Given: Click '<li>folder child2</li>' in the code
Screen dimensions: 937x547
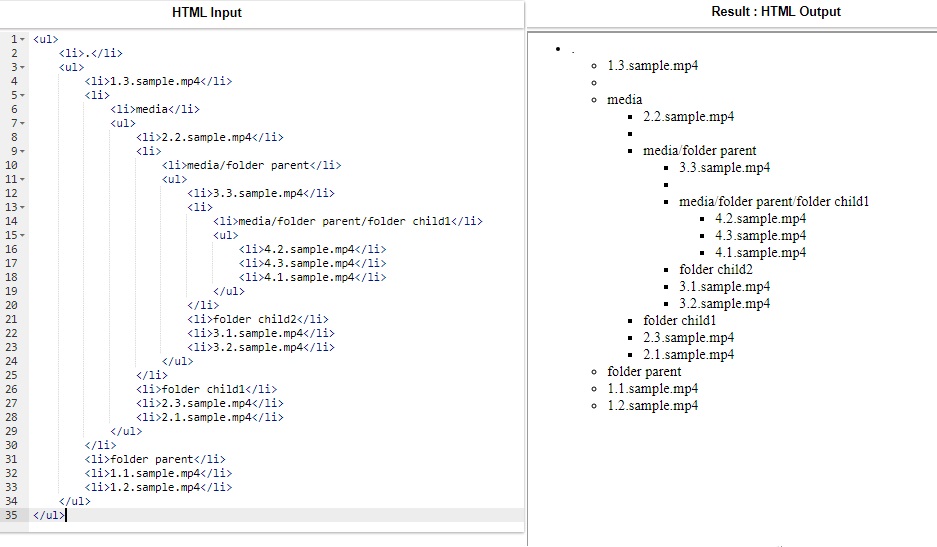Looking at the screenshot, I should click(x=258, y=319).
